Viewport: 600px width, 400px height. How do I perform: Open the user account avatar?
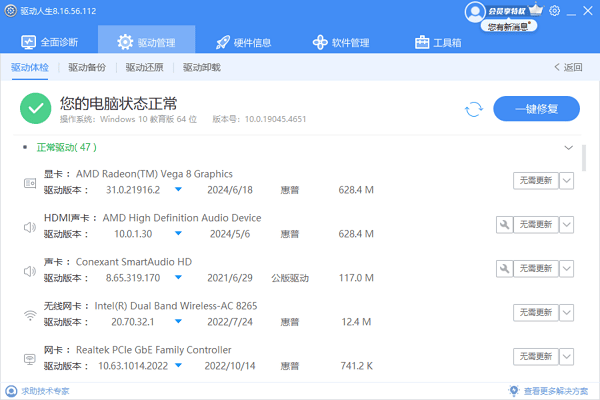click(x=475, y=11)
